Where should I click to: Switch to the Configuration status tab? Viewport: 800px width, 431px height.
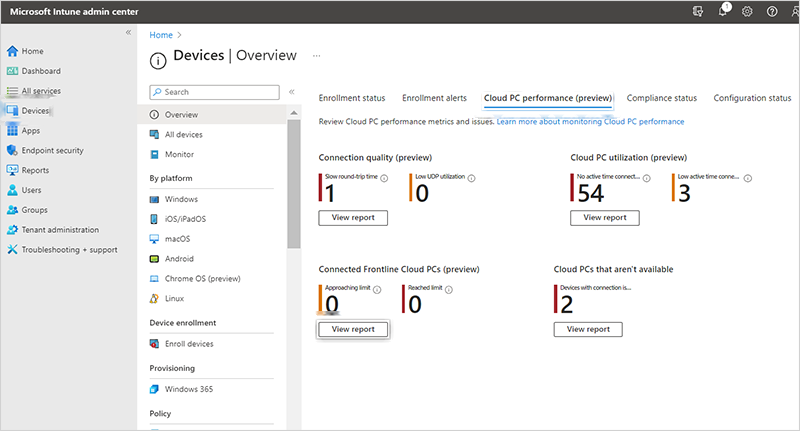[x=752, y=98]
